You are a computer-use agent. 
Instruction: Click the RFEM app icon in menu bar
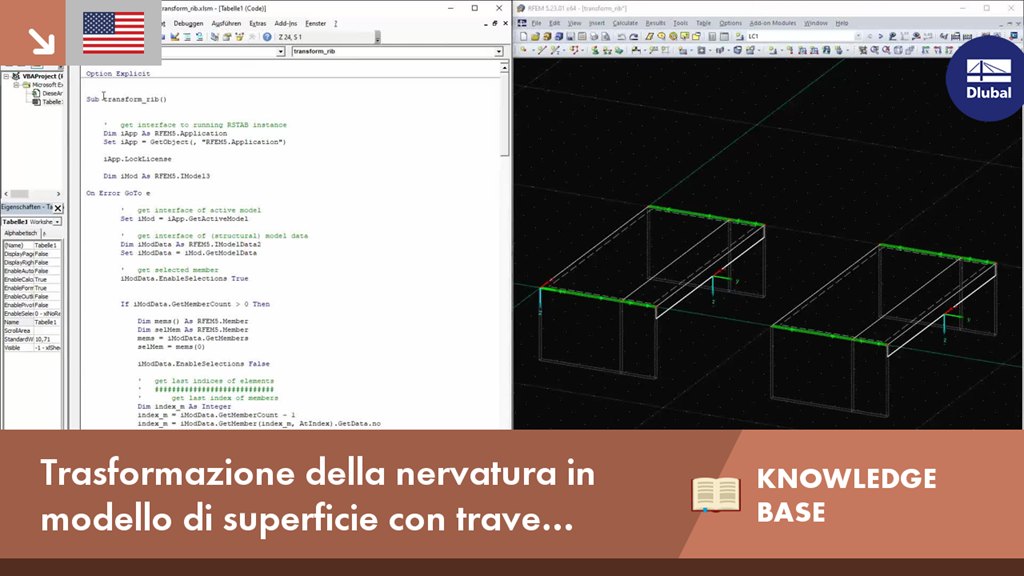[522, 23]
